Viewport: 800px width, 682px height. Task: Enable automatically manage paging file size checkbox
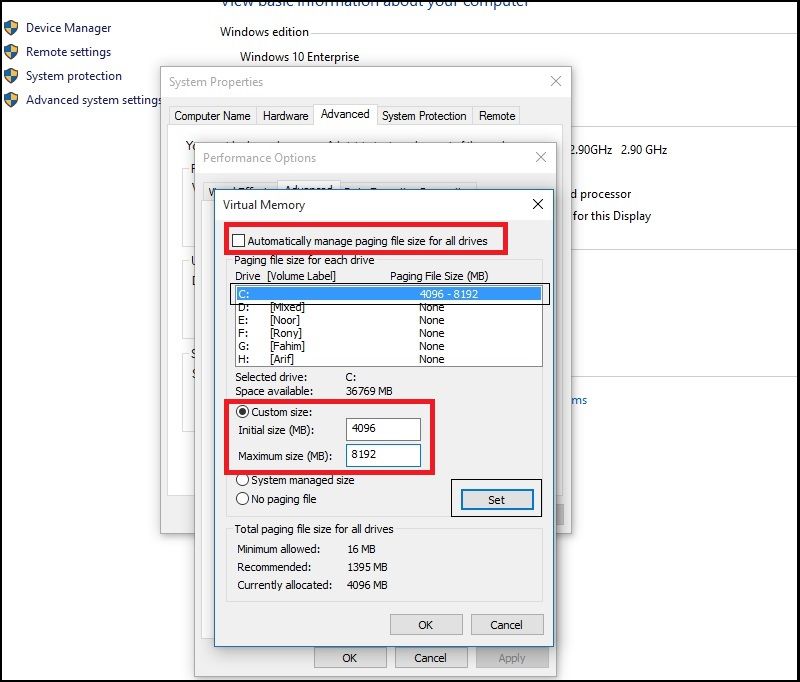click(238, 240)
